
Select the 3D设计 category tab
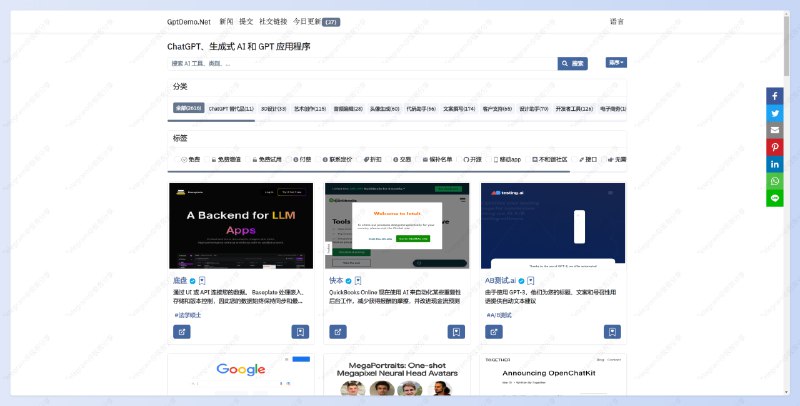pyautogui.click(x=273, y=108)
